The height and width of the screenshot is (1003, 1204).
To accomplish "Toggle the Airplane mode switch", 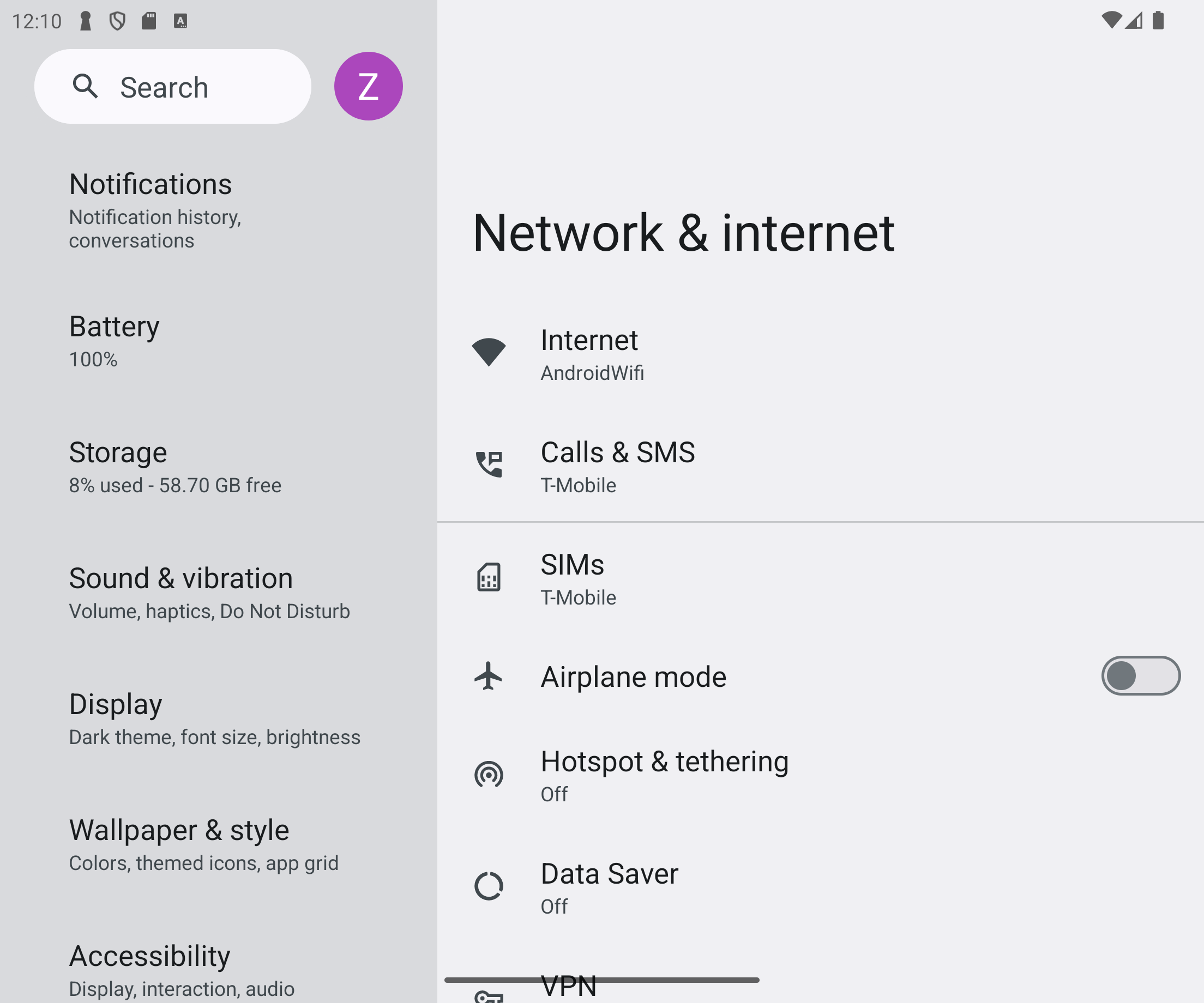I will (x=1140, y=676).
